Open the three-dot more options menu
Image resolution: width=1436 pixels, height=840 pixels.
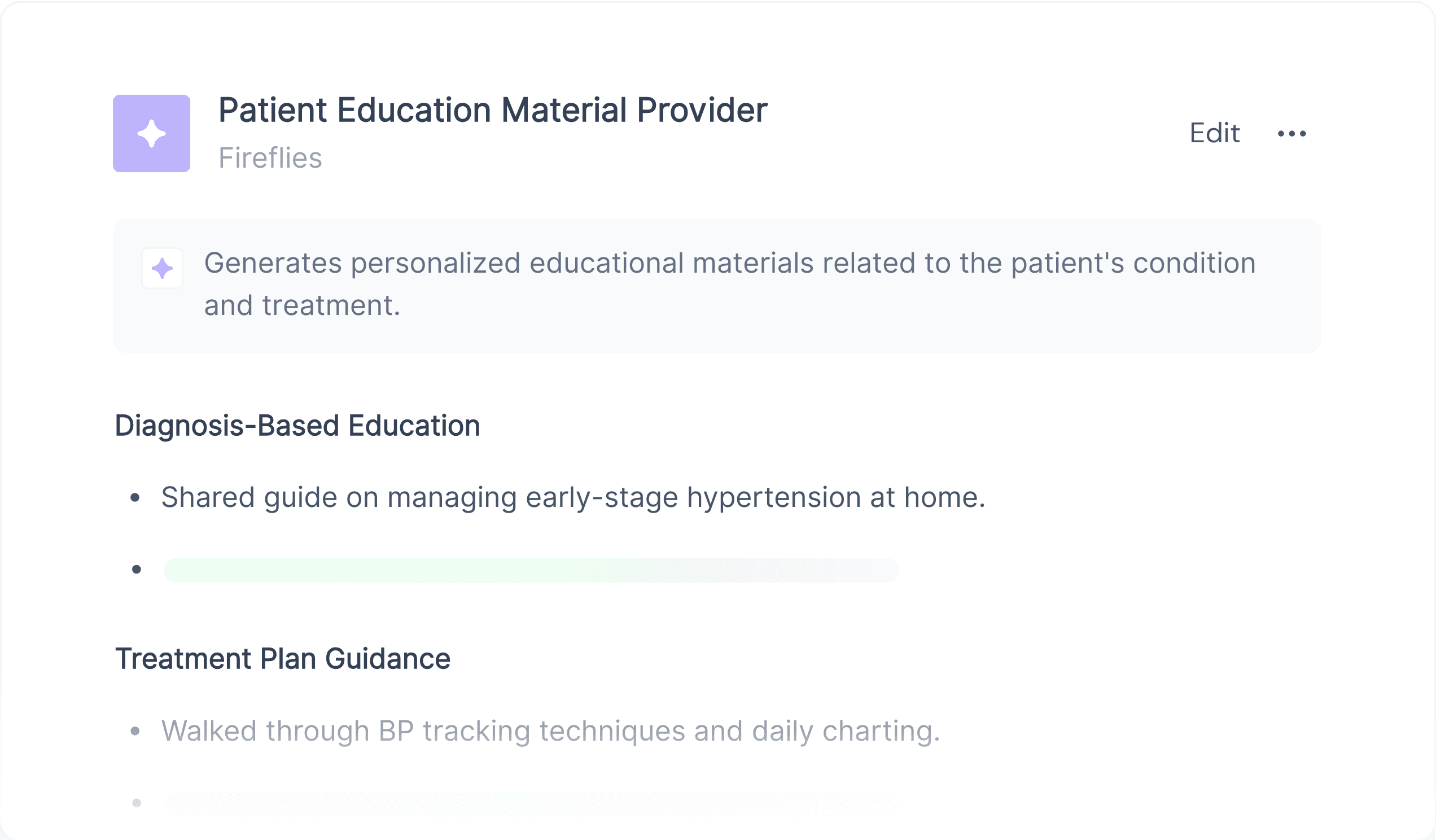pyautogui.click(x=1292, y=134)
